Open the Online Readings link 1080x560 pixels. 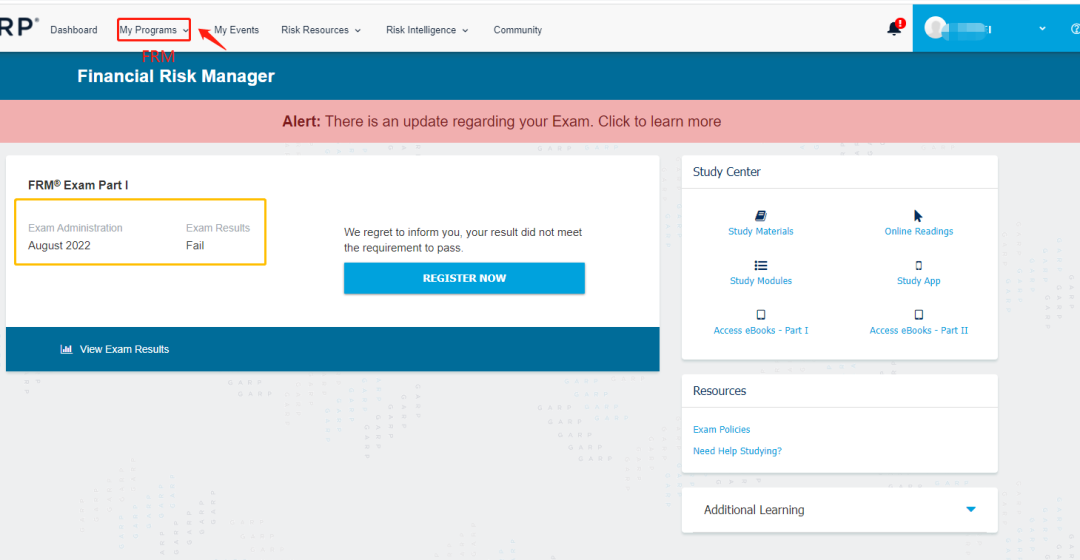click(919, 231)
